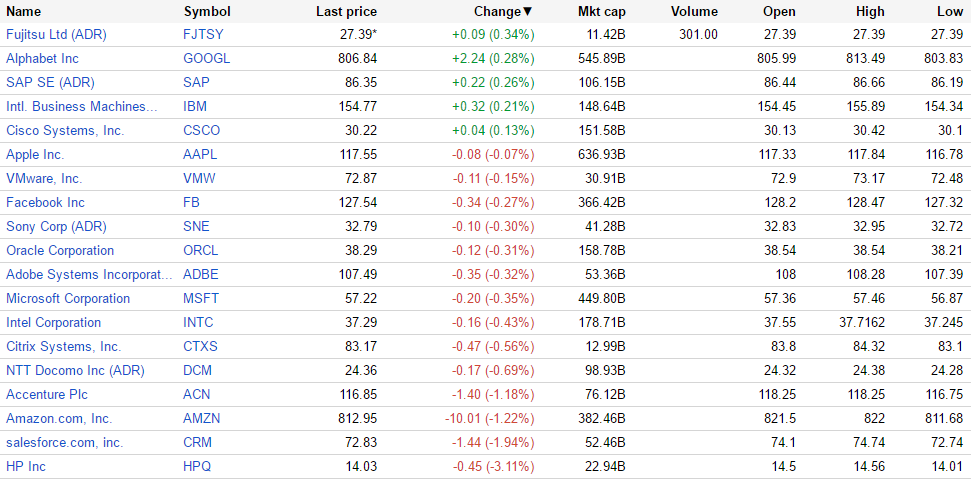Sort by the Mkt cap header
The image size is (971, 482).
click(x=602, y=11)
